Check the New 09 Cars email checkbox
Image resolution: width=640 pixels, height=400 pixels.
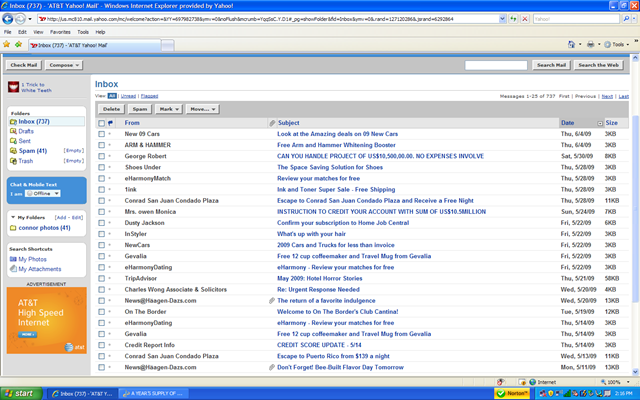(101, 134)
